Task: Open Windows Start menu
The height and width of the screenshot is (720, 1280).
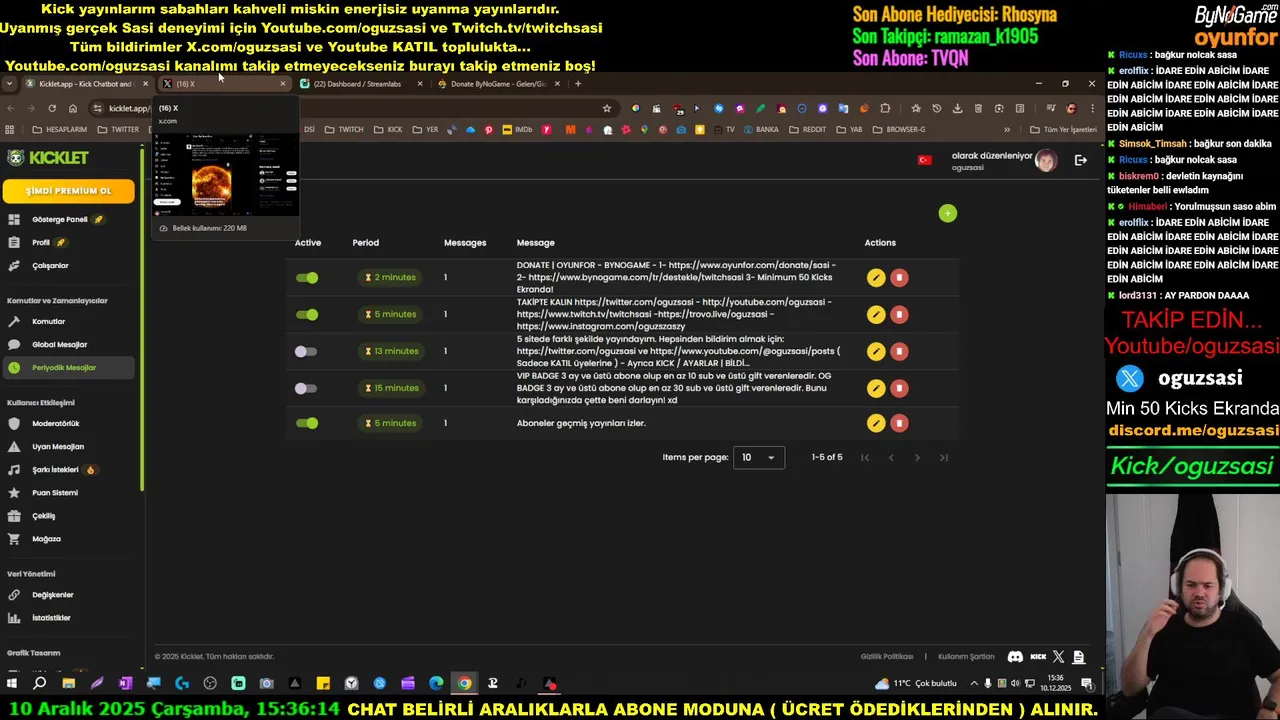Action: click(12, 684)
